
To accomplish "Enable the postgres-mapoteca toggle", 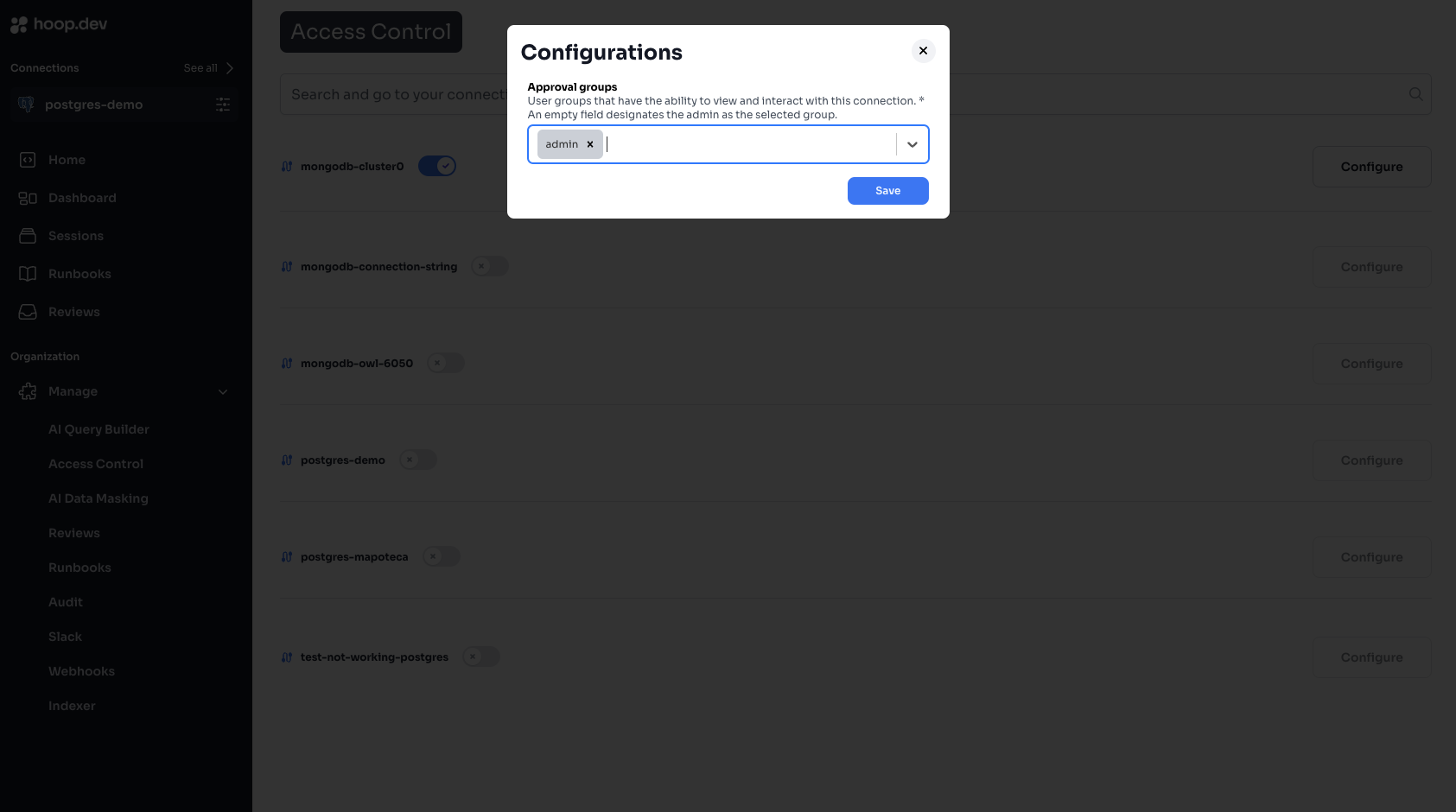I will (442, 556).
